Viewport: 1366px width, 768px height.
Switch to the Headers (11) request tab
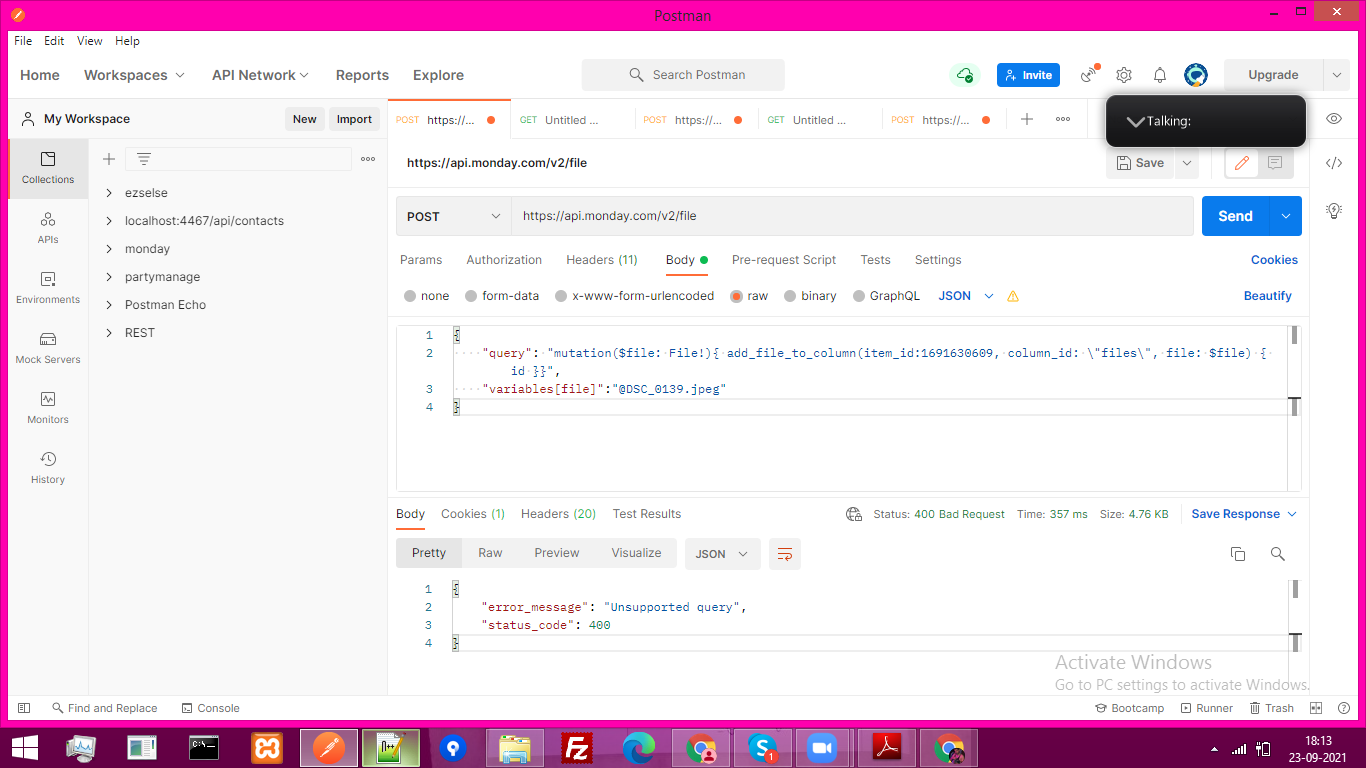pos(601,260)
